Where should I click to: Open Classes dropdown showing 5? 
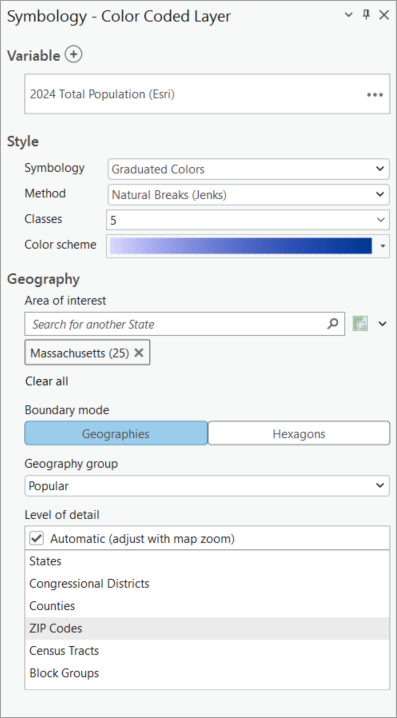click(x=248, y=220)
